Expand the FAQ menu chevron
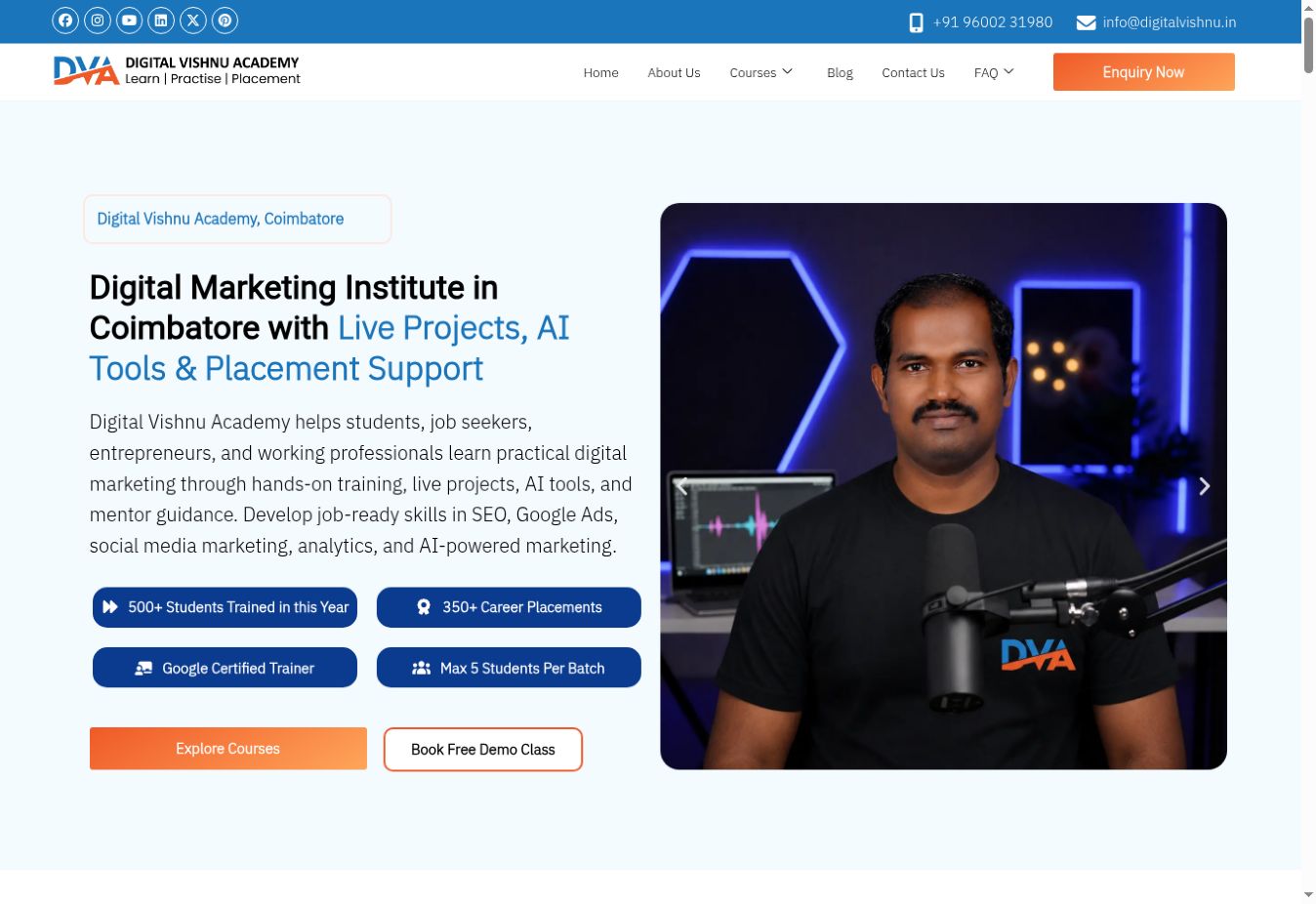 pos(1009,72)
